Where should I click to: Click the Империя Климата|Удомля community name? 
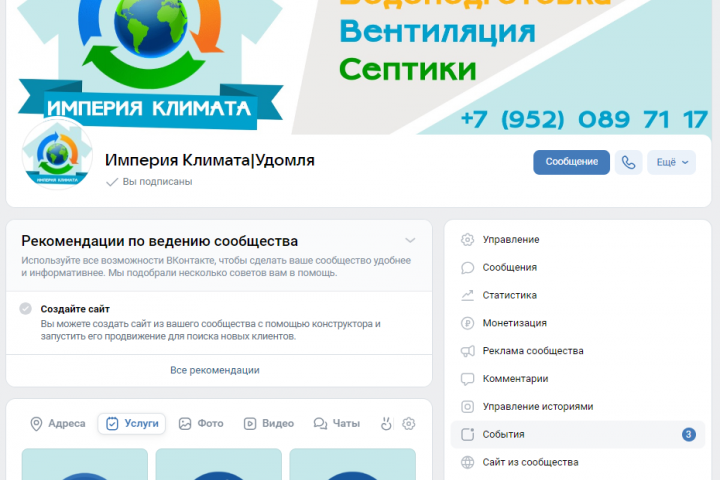pos(210,160)
